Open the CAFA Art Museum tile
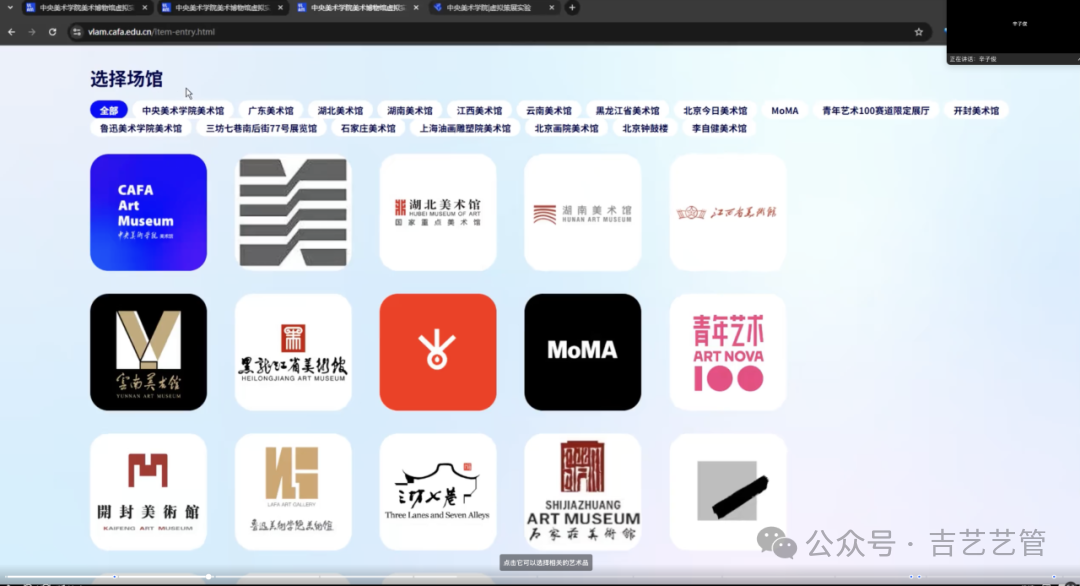The width and height of the screenshot is (1080, 586). point(148,212)
